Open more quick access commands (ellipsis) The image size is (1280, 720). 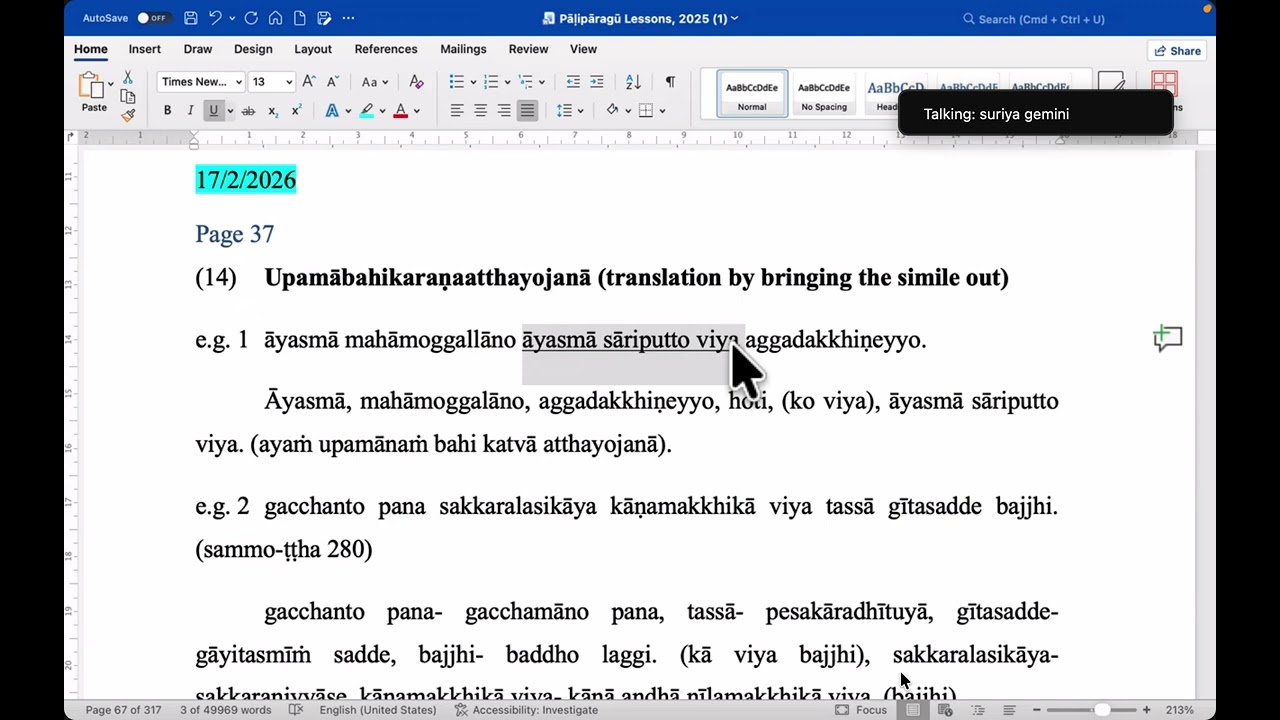pos(348,18)
